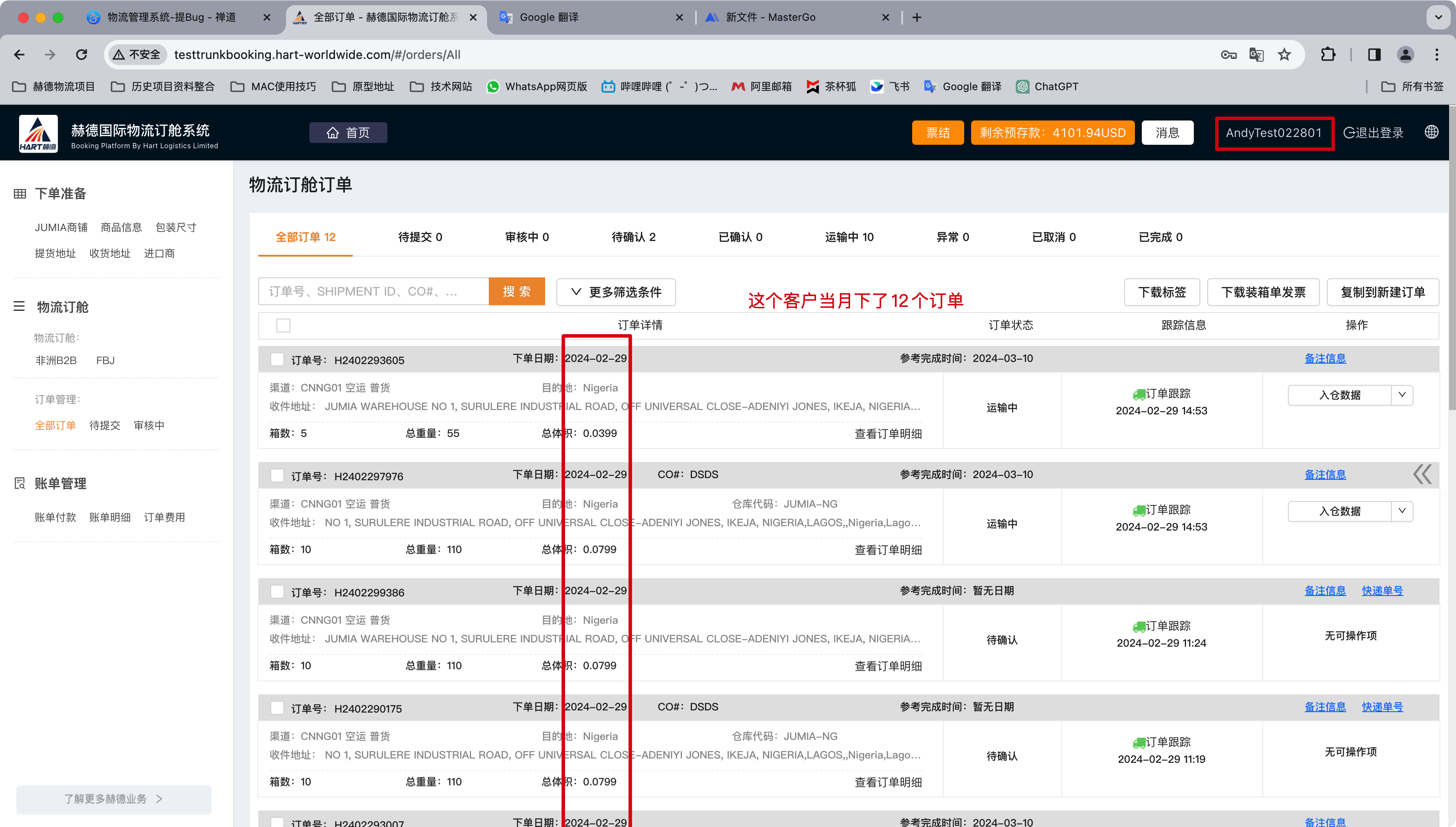Viewport: 1456px width, 827px height.
Task: Reload the page with the refresh icon
Action: tap(82, 55)
